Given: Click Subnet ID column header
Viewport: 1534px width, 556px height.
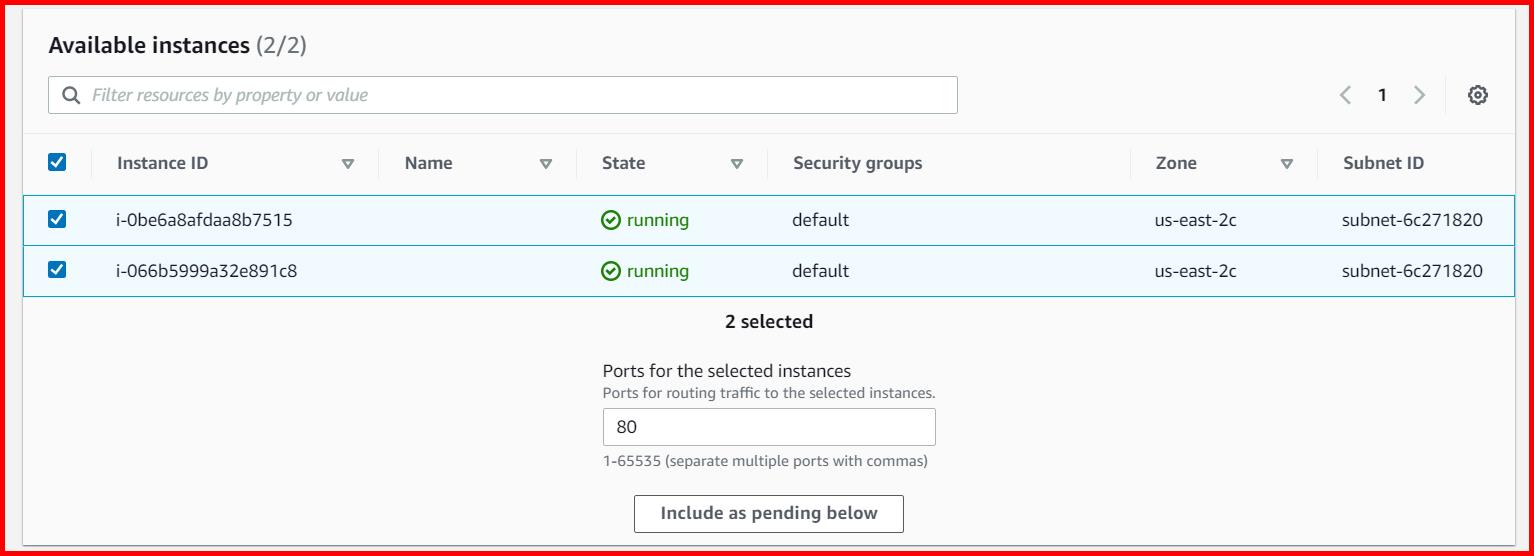Looking at the screenshot, I should pos(1384,163).
